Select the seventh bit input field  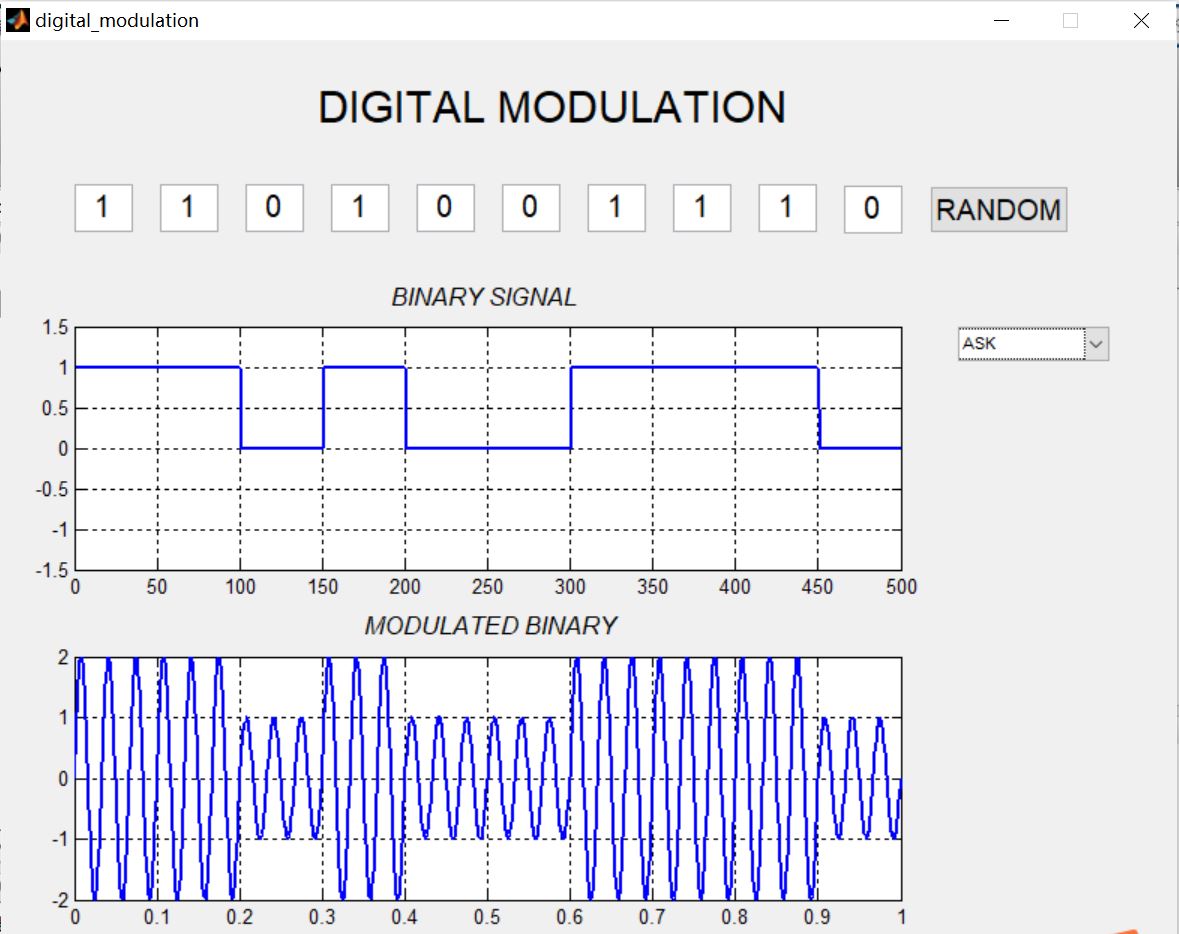(617, 208)
